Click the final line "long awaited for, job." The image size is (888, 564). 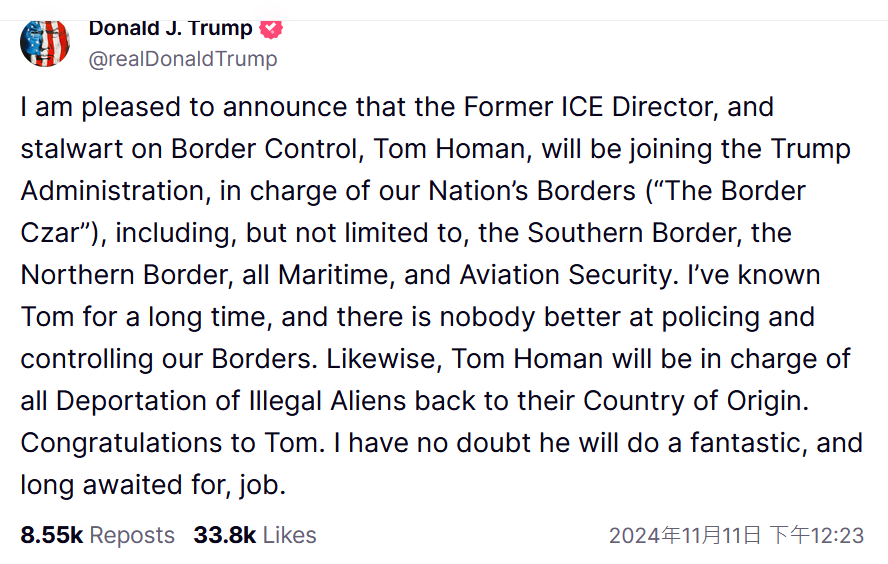[x=153, y=485]
